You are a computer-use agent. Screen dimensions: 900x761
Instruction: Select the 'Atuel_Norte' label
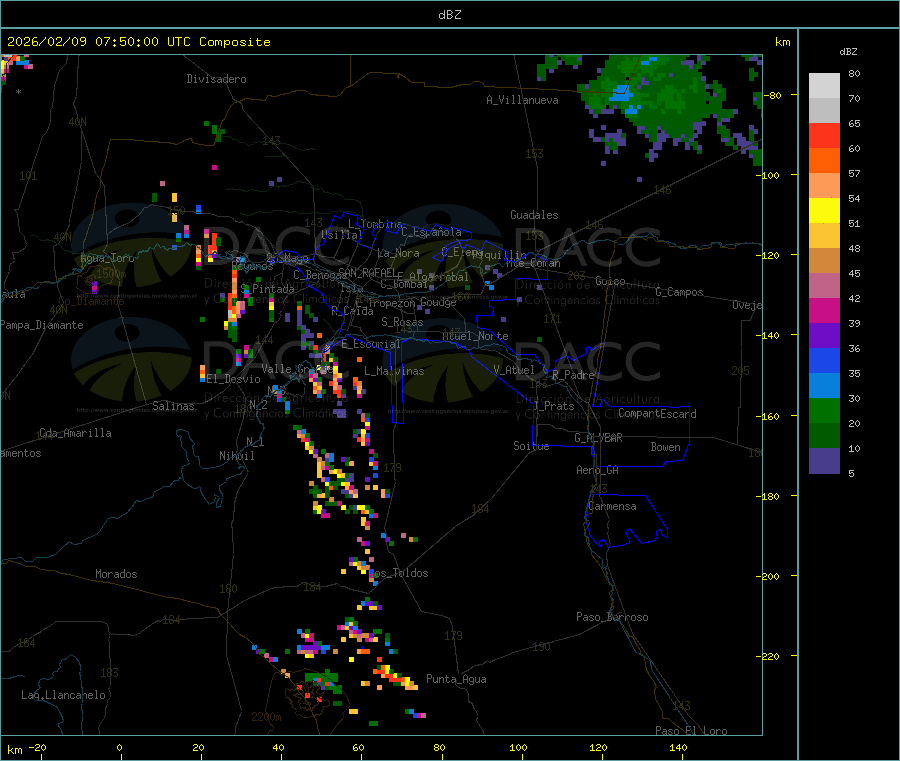(x=475, y=336)
